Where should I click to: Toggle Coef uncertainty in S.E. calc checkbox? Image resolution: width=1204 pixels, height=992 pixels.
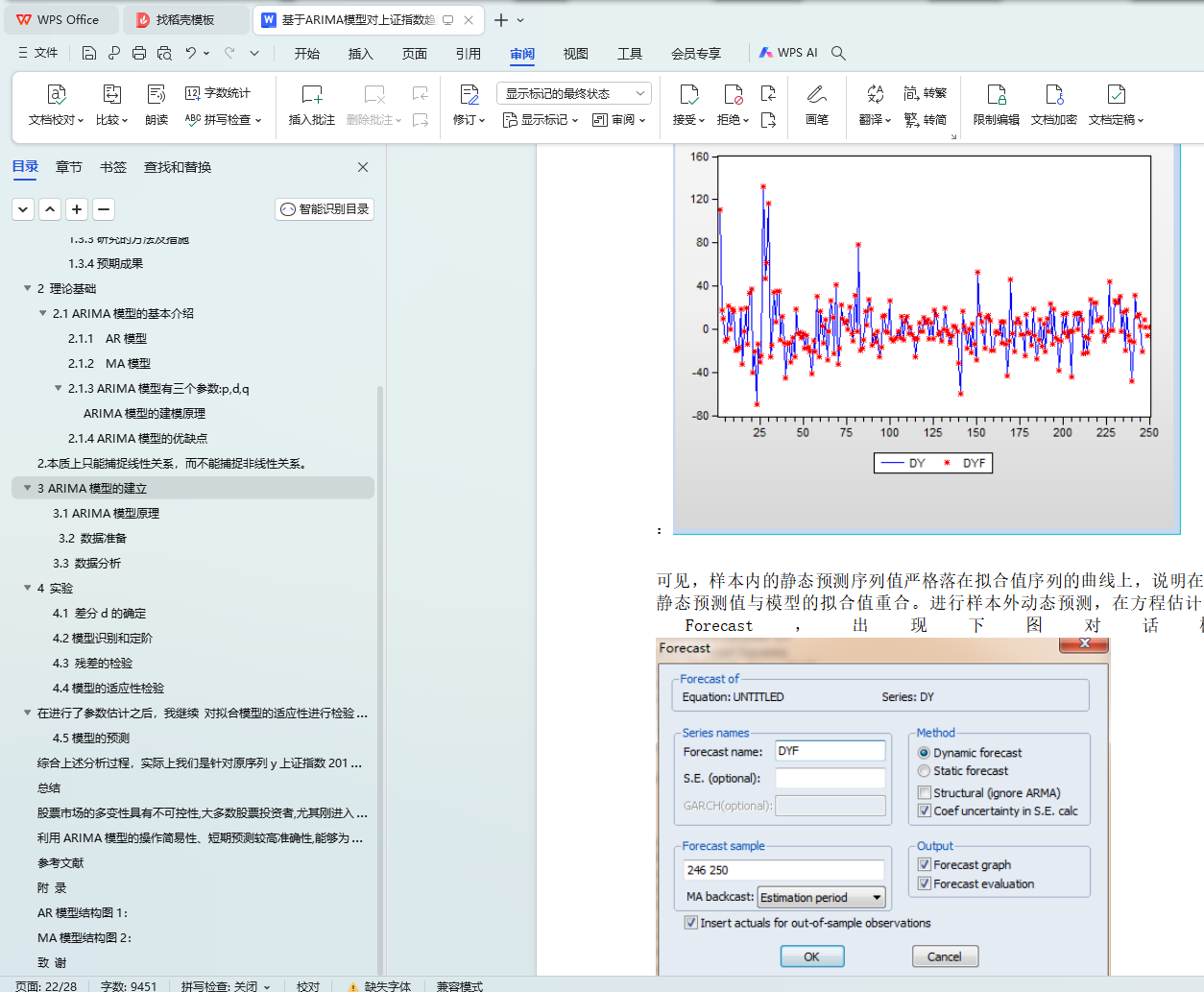(925, 811)
